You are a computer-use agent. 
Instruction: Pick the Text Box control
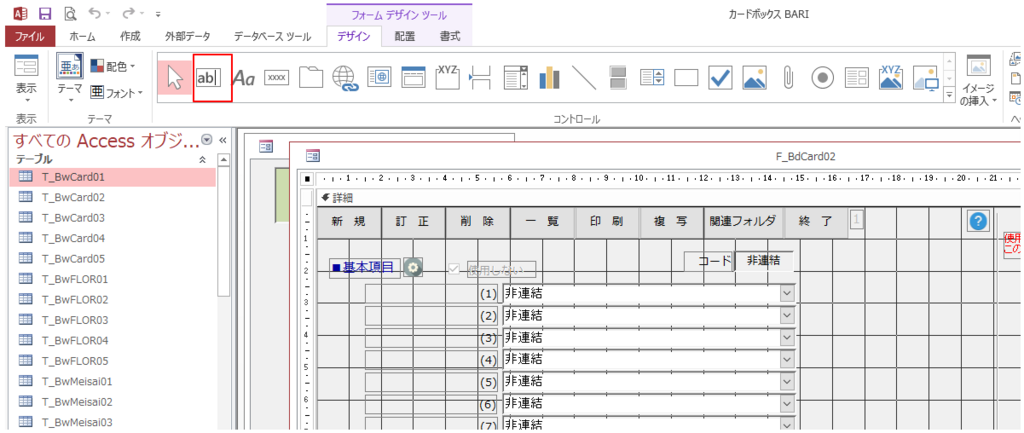pyautogui.click(x=210, y=78)
